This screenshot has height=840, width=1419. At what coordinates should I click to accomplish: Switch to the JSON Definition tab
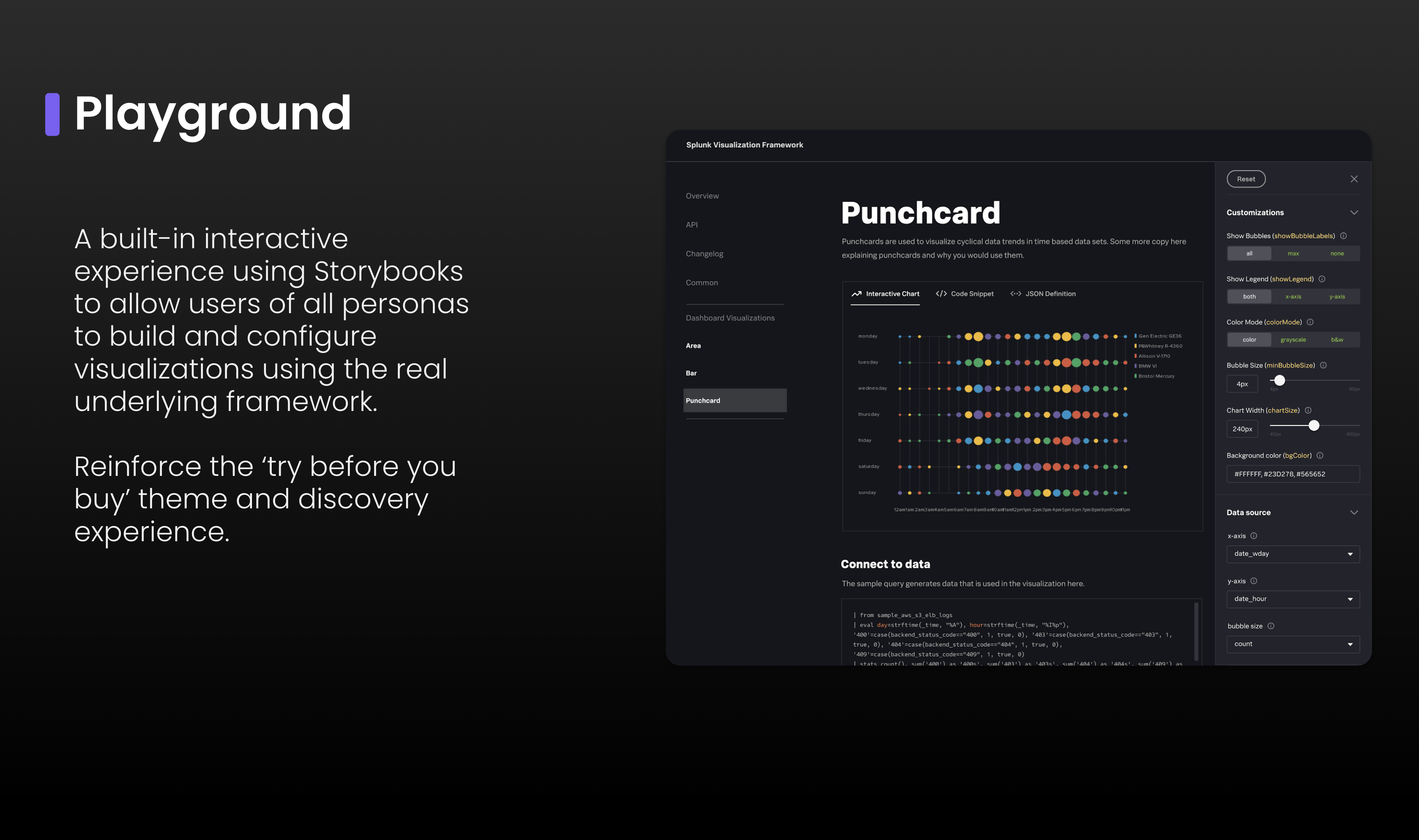1043,294
